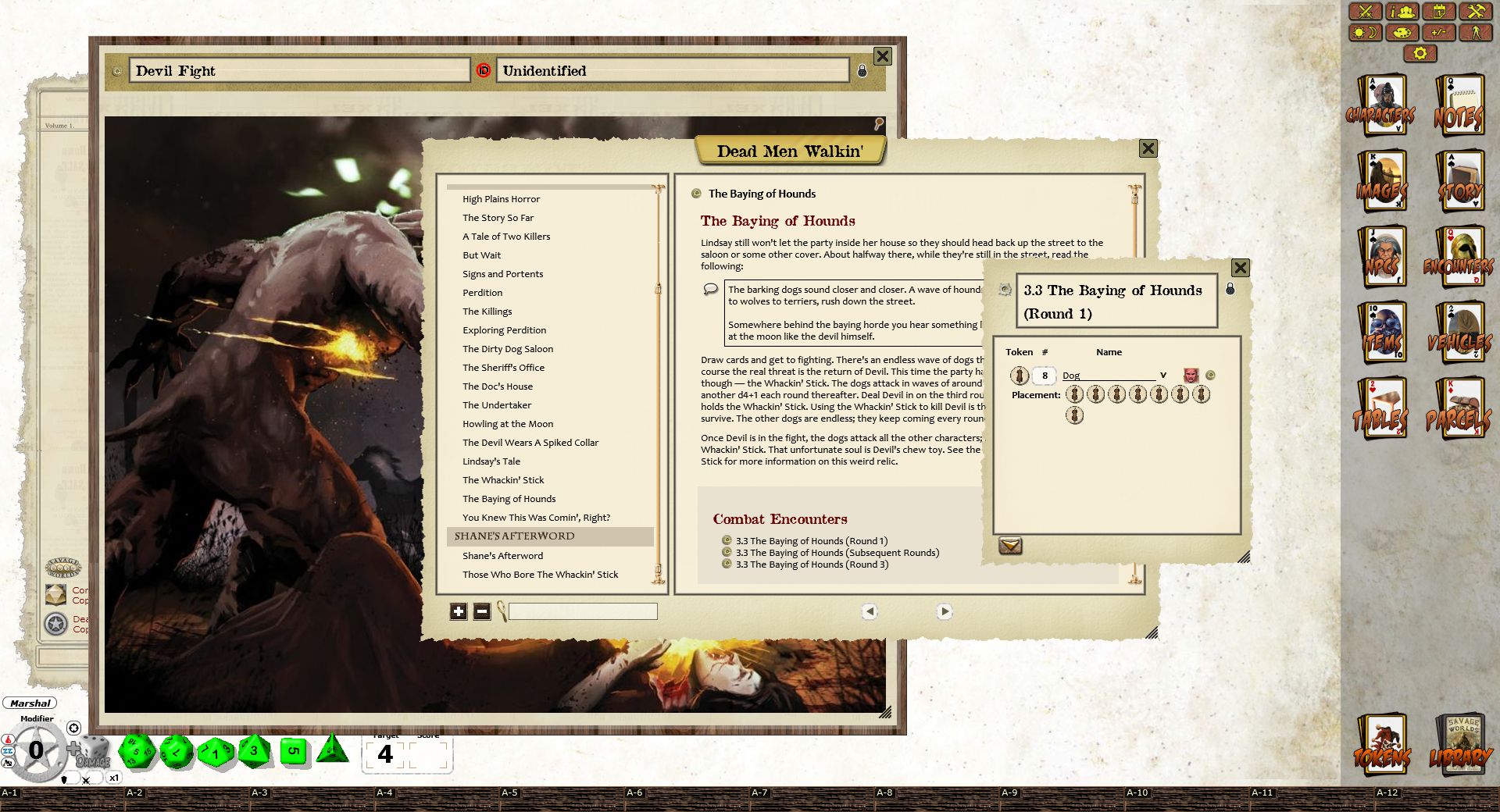The height and width of the screenshot is (812, 1500).
Task: Open the Modifiers +/- toolbar button
Action: 1438,33
